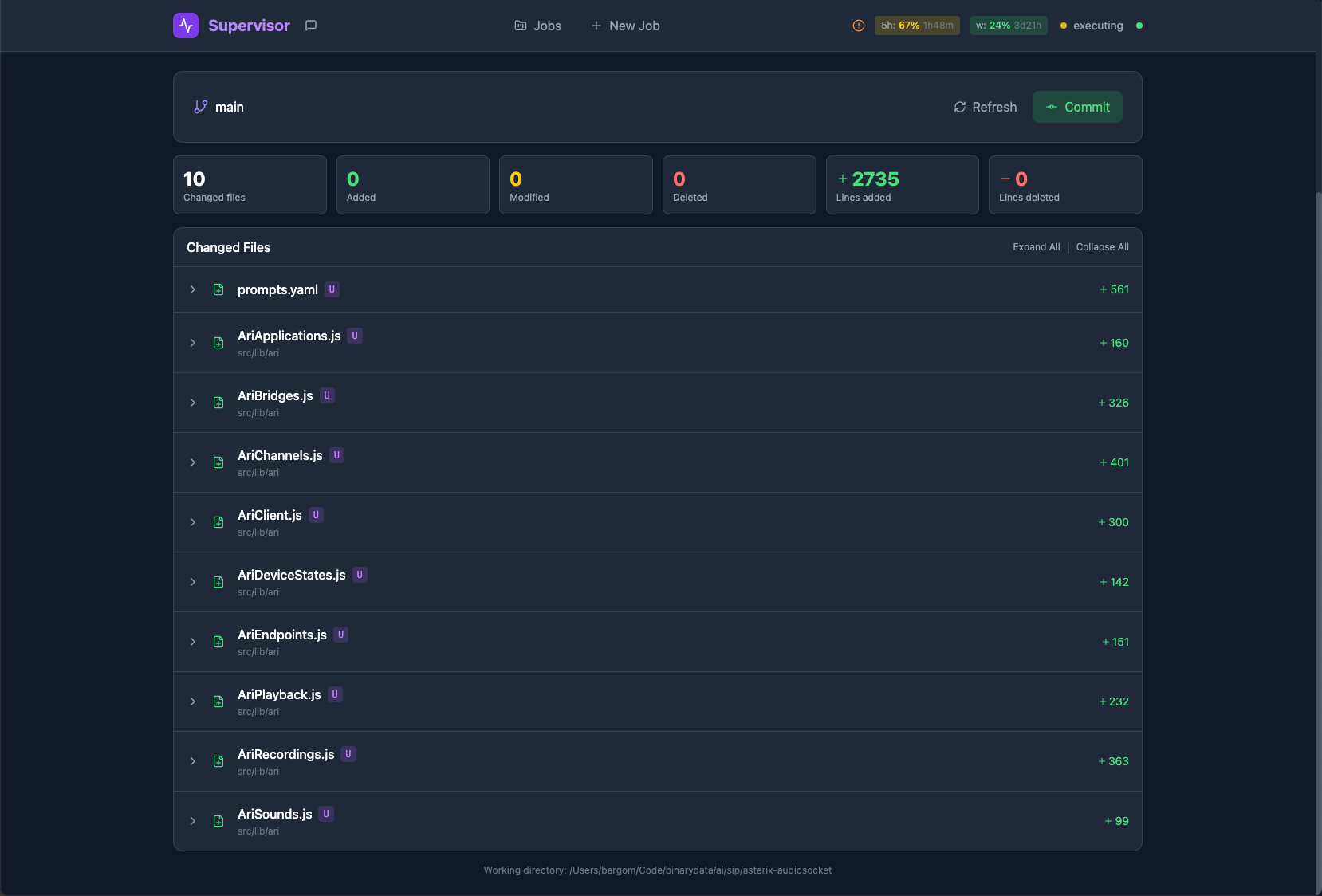
Task: Click Collapse All link
Action: [x=1102, y=247]
